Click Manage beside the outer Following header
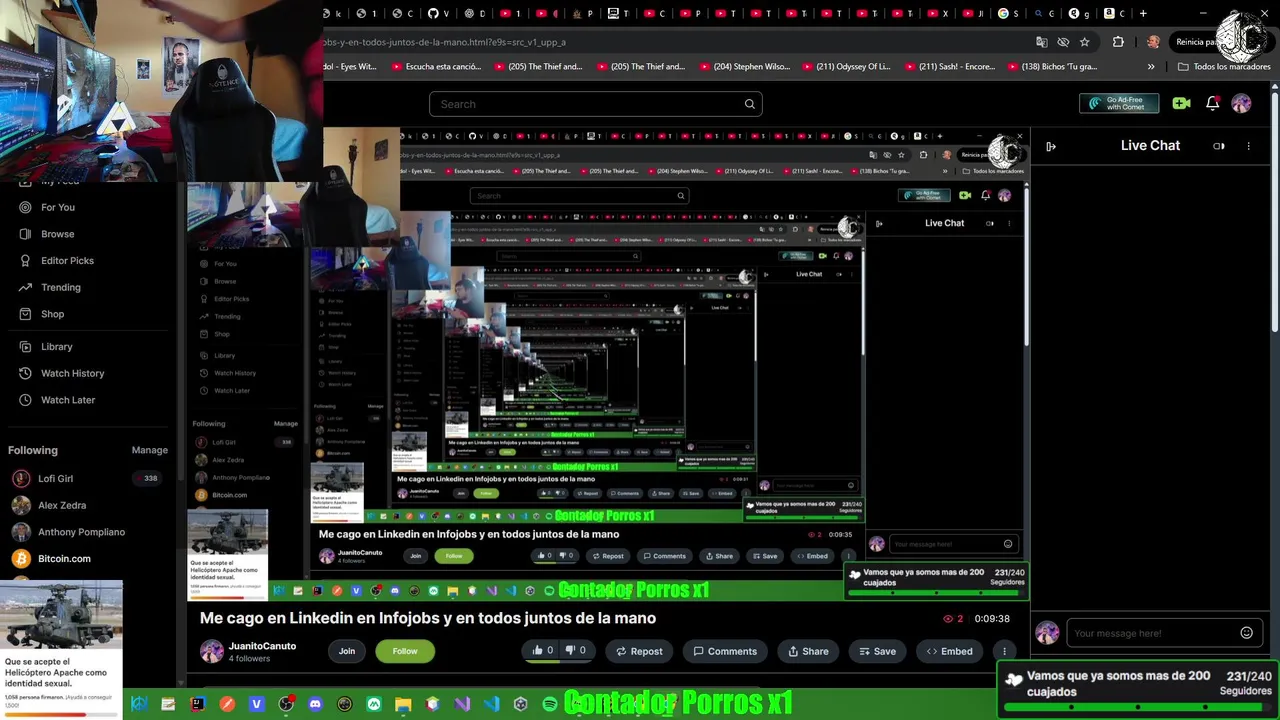 pyautogui.click(x=150, y=451)
